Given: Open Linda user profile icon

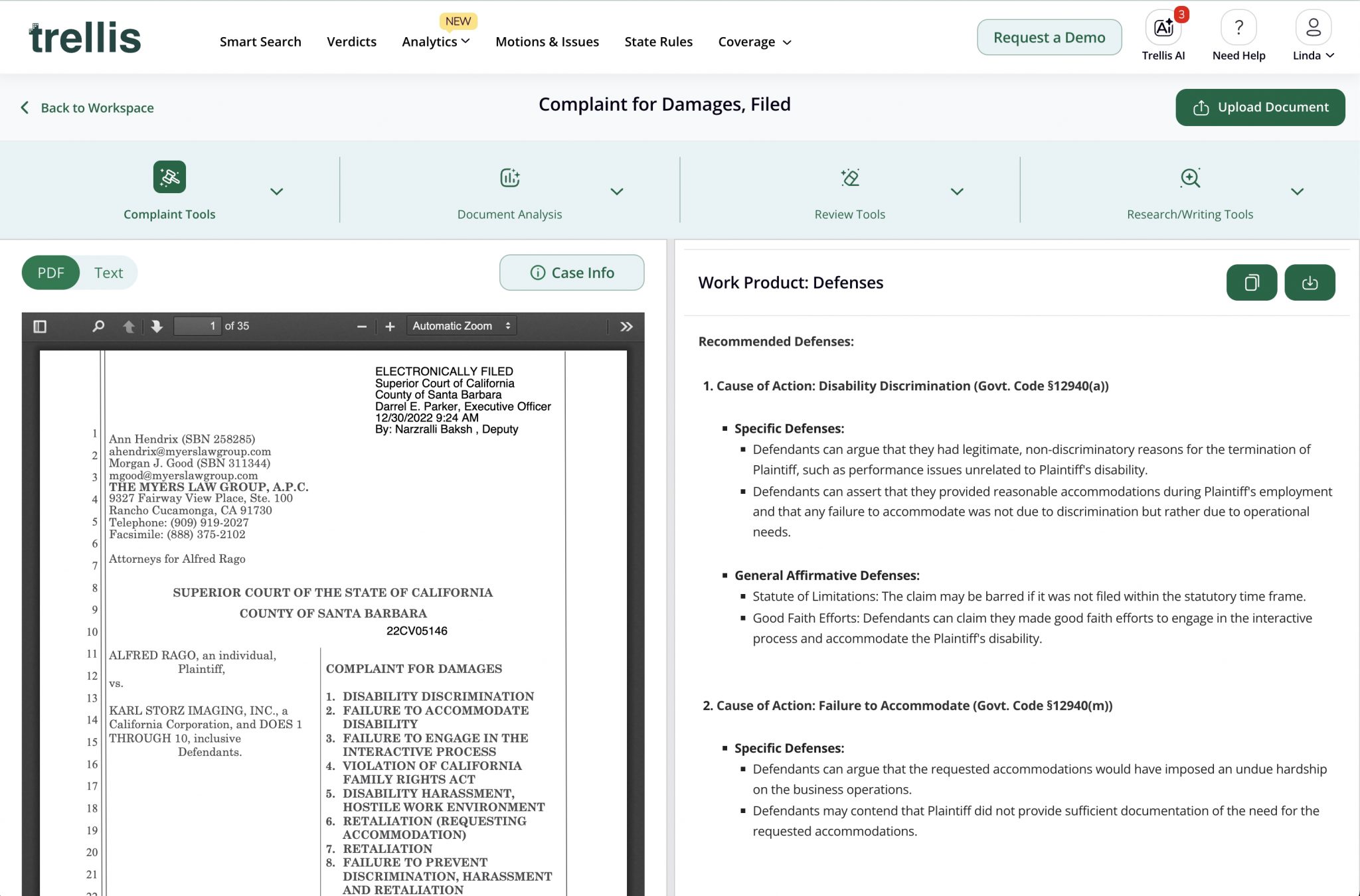Looking at the screenshot, I should click(1313, 27).
